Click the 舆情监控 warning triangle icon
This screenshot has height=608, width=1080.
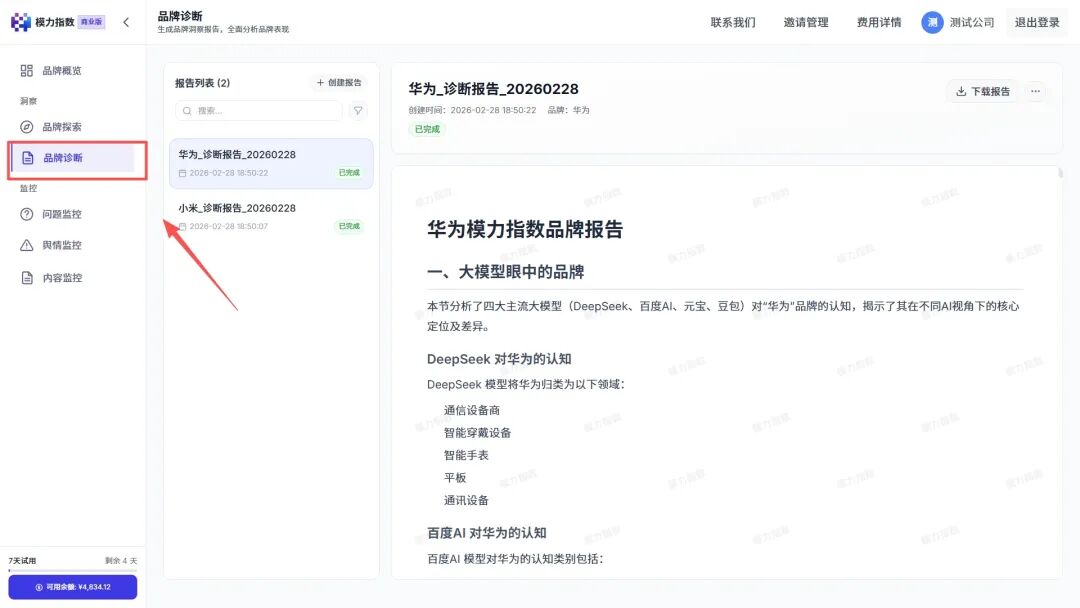coord(27,245)
